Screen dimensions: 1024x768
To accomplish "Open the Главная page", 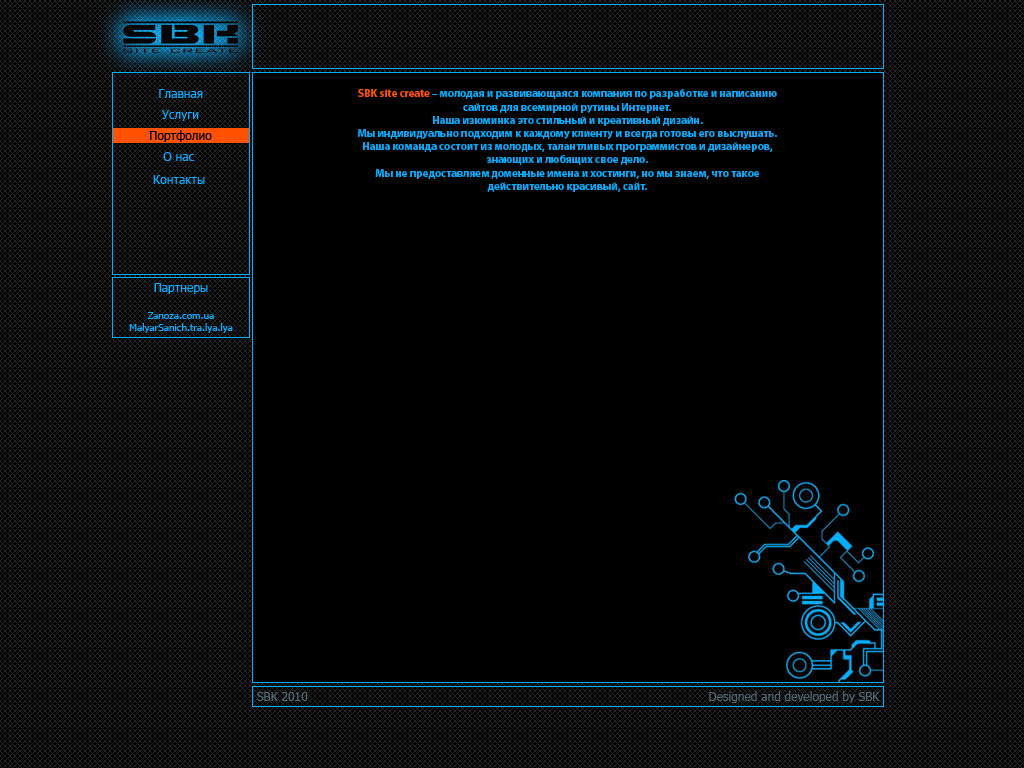I will [x=180, y=93].
